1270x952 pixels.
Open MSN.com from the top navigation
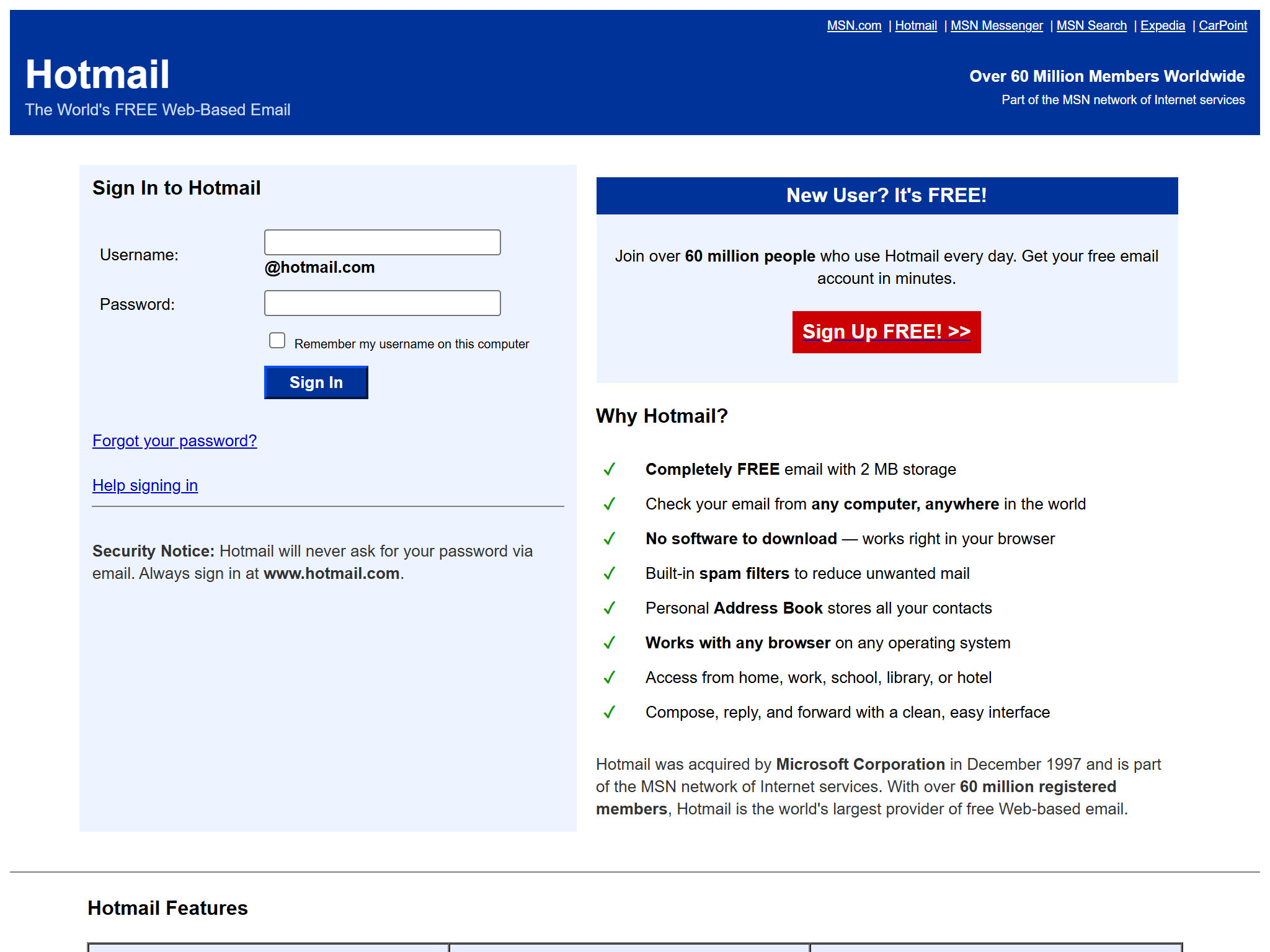click(x=854, y=25)
